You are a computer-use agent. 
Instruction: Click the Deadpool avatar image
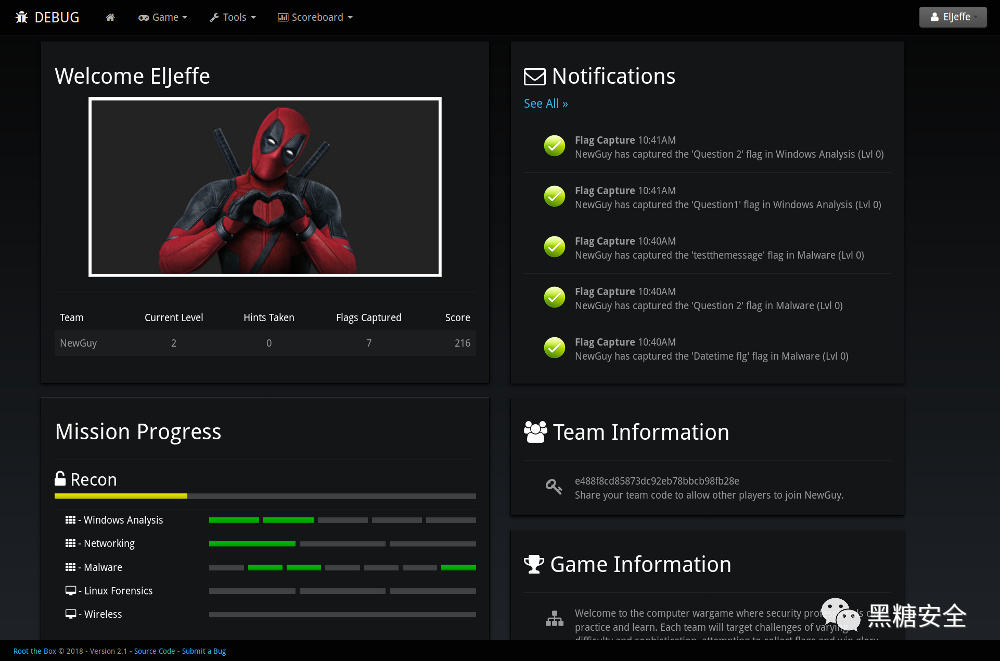pyautogui.click(x=265, y=187)
